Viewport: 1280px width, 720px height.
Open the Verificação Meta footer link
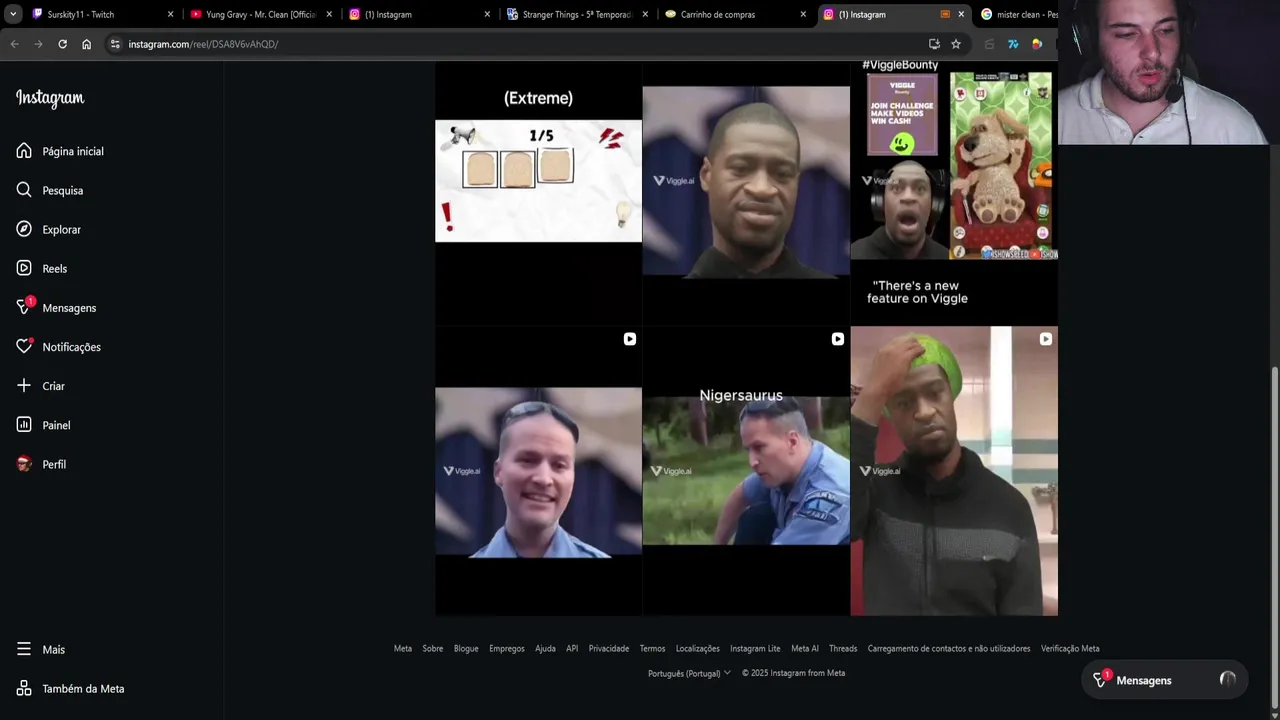coord(1070,648)
